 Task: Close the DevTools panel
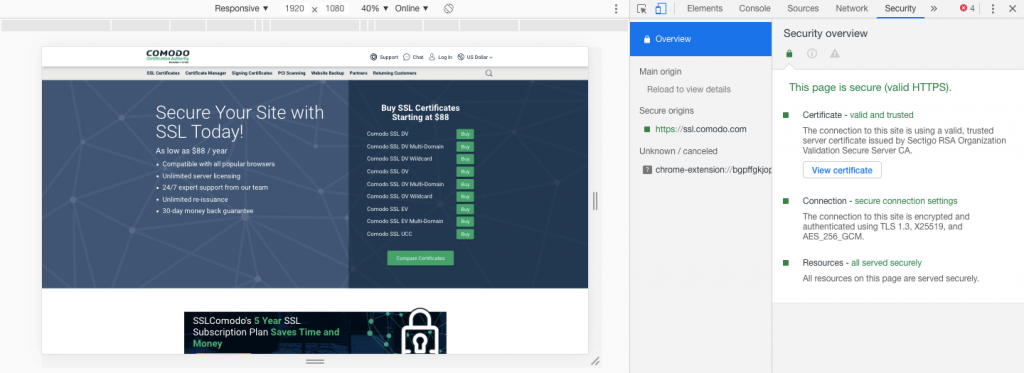tap(1012, 8)
